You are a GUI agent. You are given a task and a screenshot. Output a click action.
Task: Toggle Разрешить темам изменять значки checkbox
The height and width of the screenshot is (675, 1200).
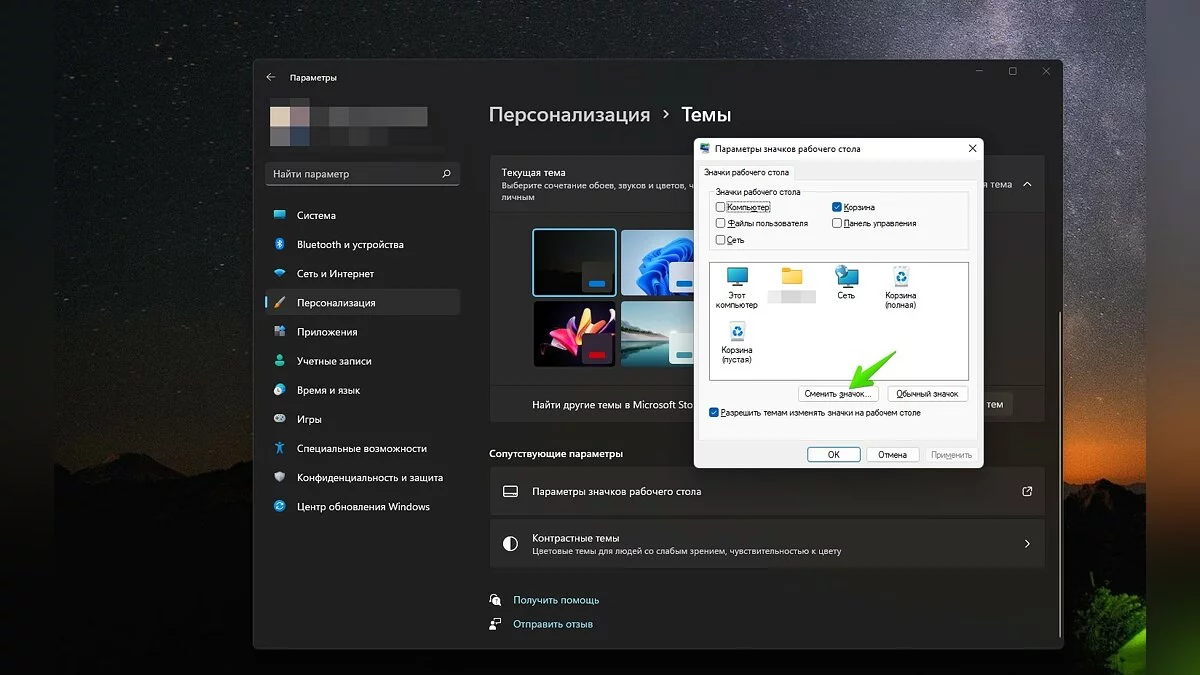713,412
